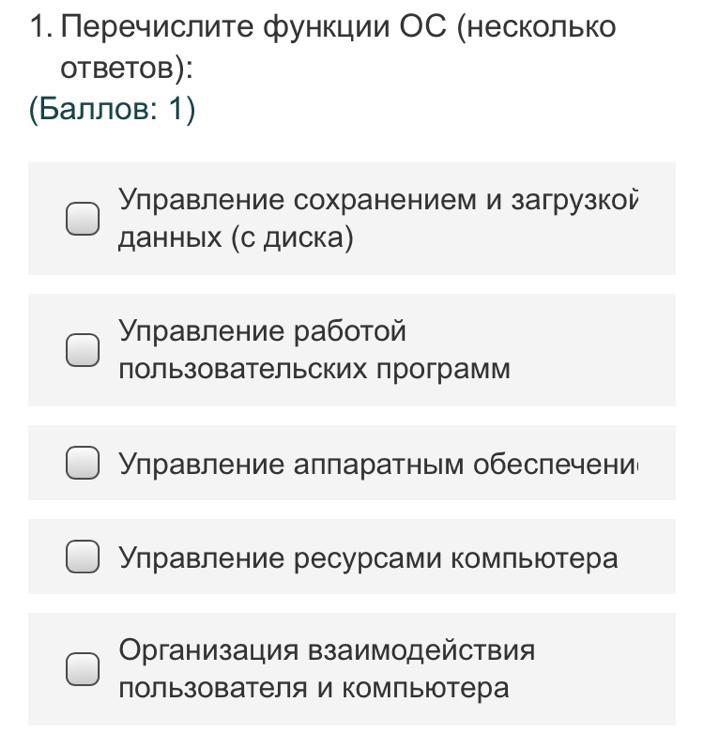Mark the 'Организация взаимодействия пользователя и компьютера' checkbox
This screenshot has width=704, height=751.
tap(83, 669)
